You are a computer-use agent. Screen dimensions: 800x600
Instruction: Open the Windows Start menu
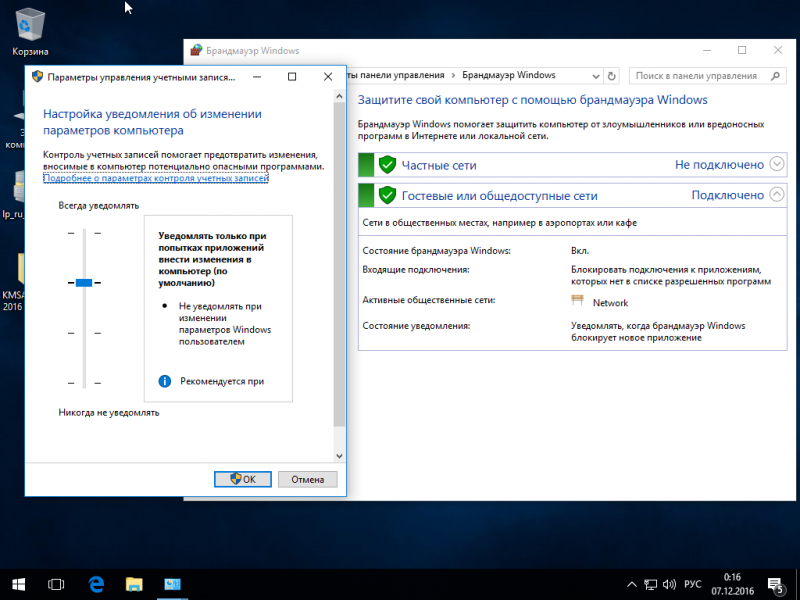19,584
